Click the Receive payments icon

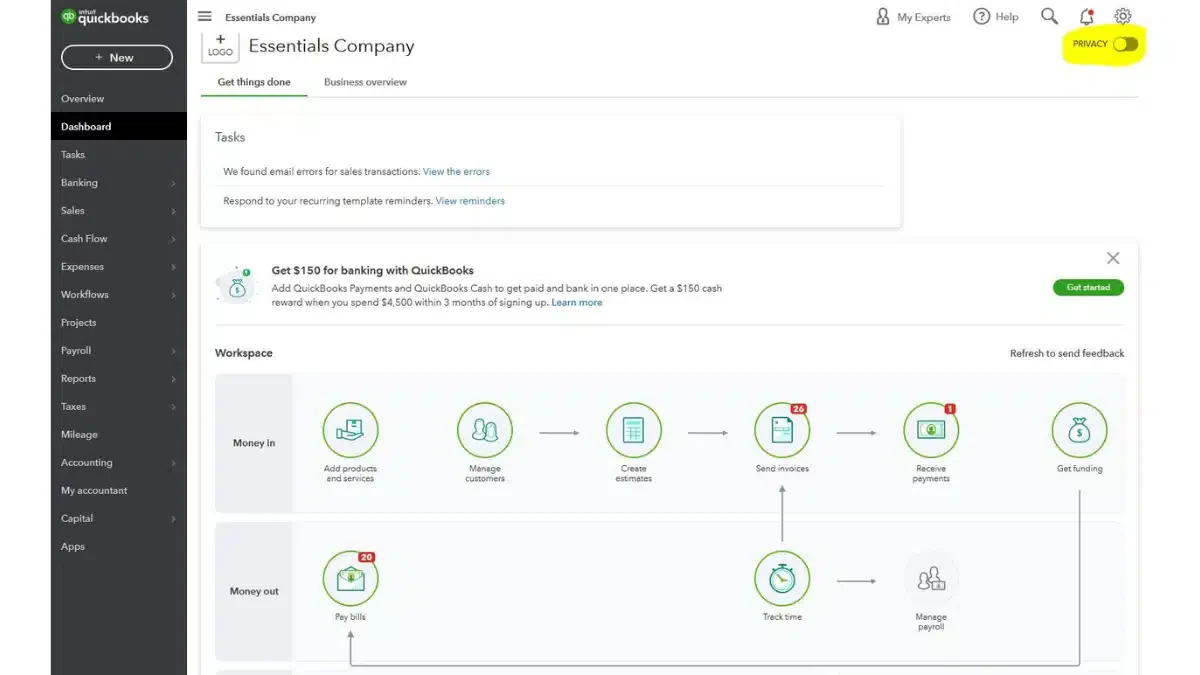coord(931,431)
